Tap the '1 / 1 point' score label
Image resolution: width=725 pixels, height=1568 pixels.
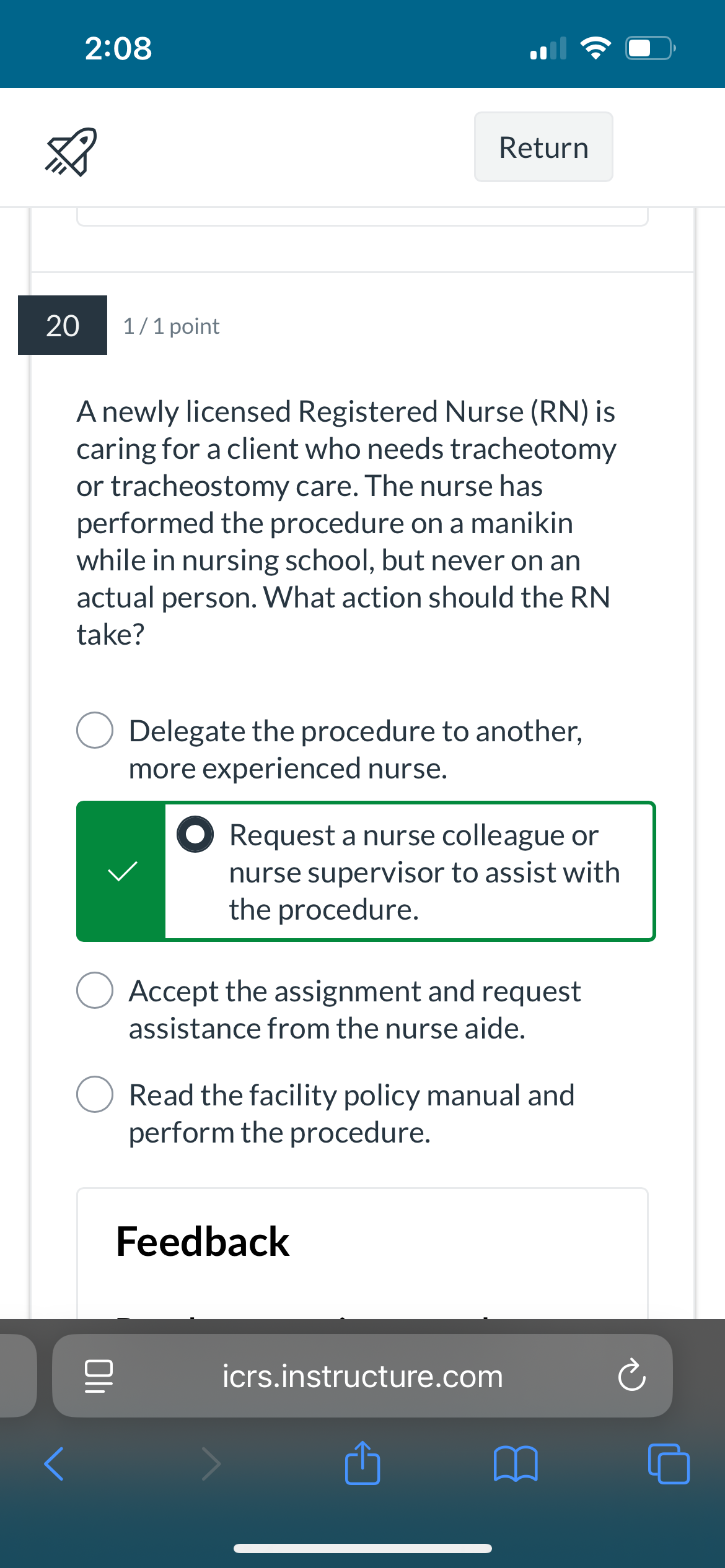click(171, 326)
